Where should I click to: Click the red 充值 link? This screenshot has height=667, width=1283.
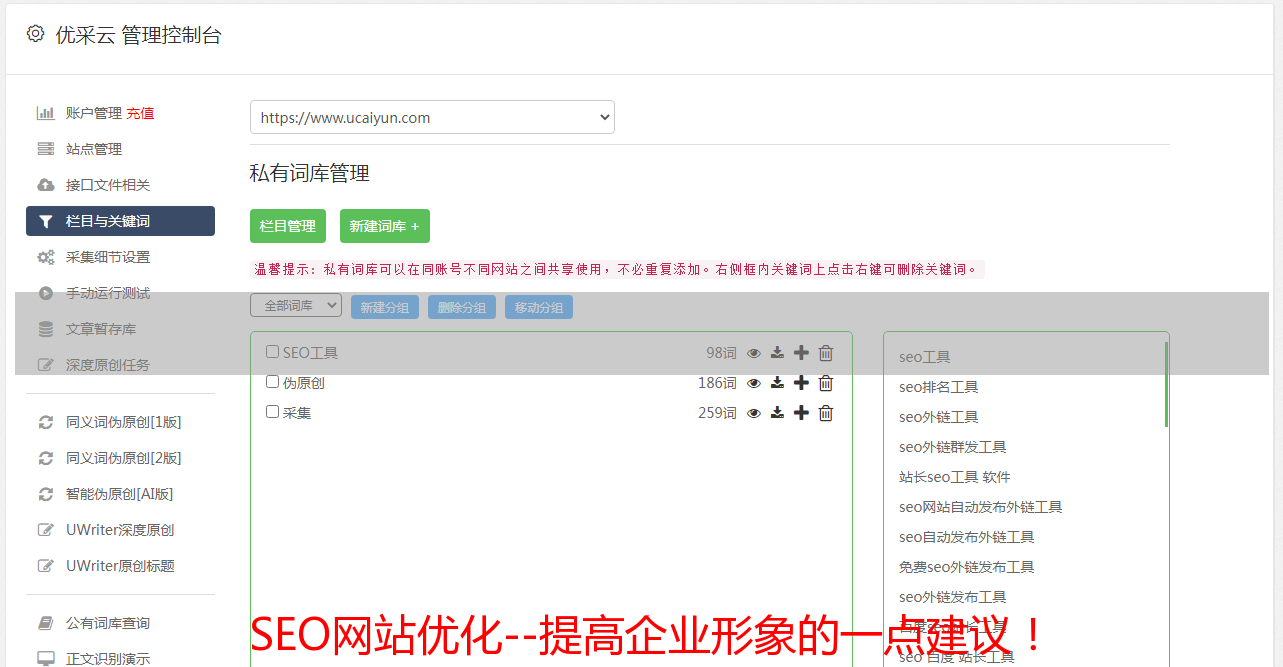click(140, 113)
